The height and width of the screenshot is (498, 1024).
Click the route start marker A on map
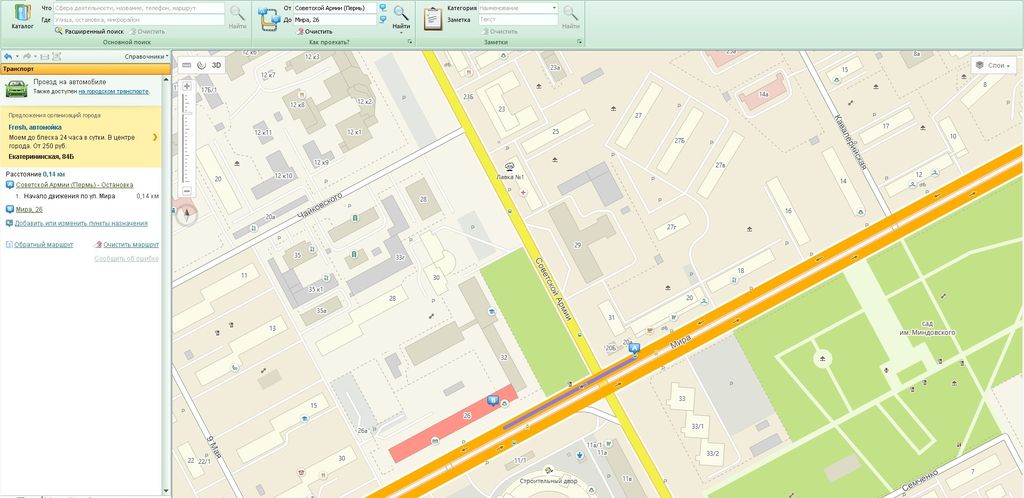[634, 348]
